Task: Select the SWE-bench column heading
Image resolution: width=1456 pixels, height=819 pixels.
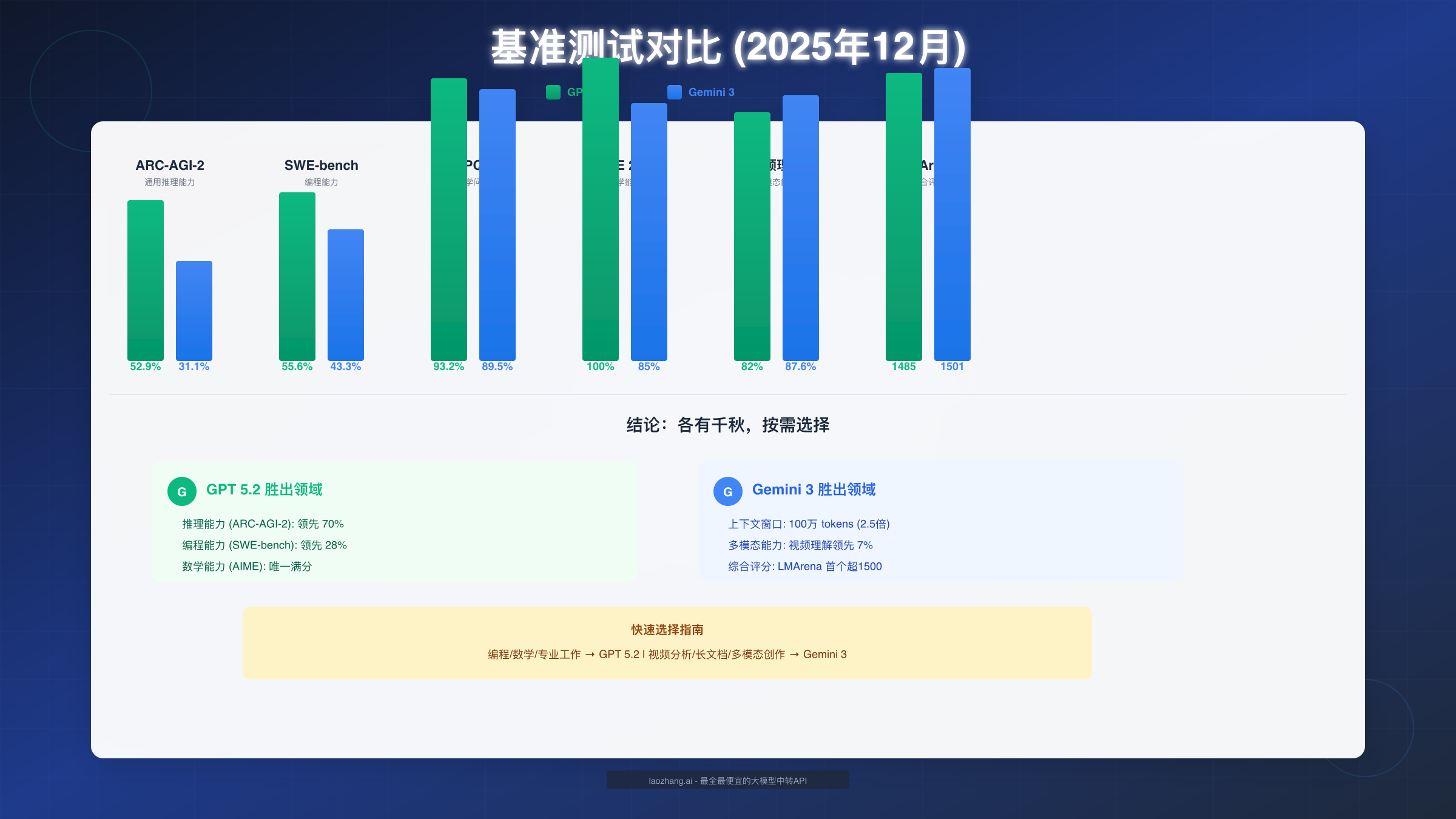Action: tap(321, 165)
